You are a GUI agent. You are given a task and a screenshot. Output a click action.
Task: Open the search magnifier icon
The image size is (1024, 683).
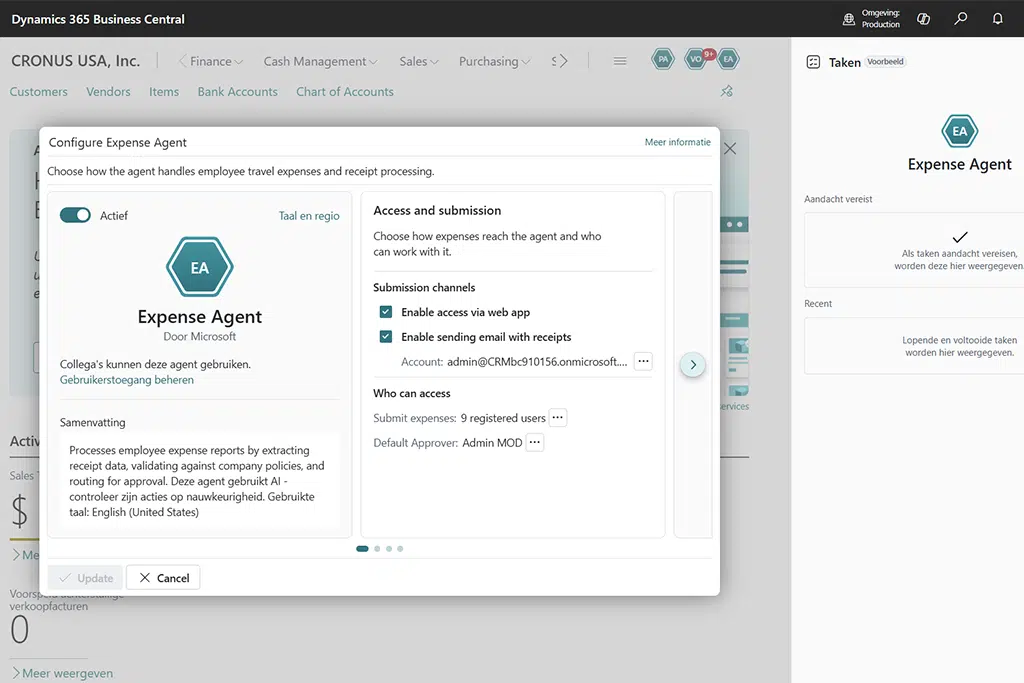[961, 19]
